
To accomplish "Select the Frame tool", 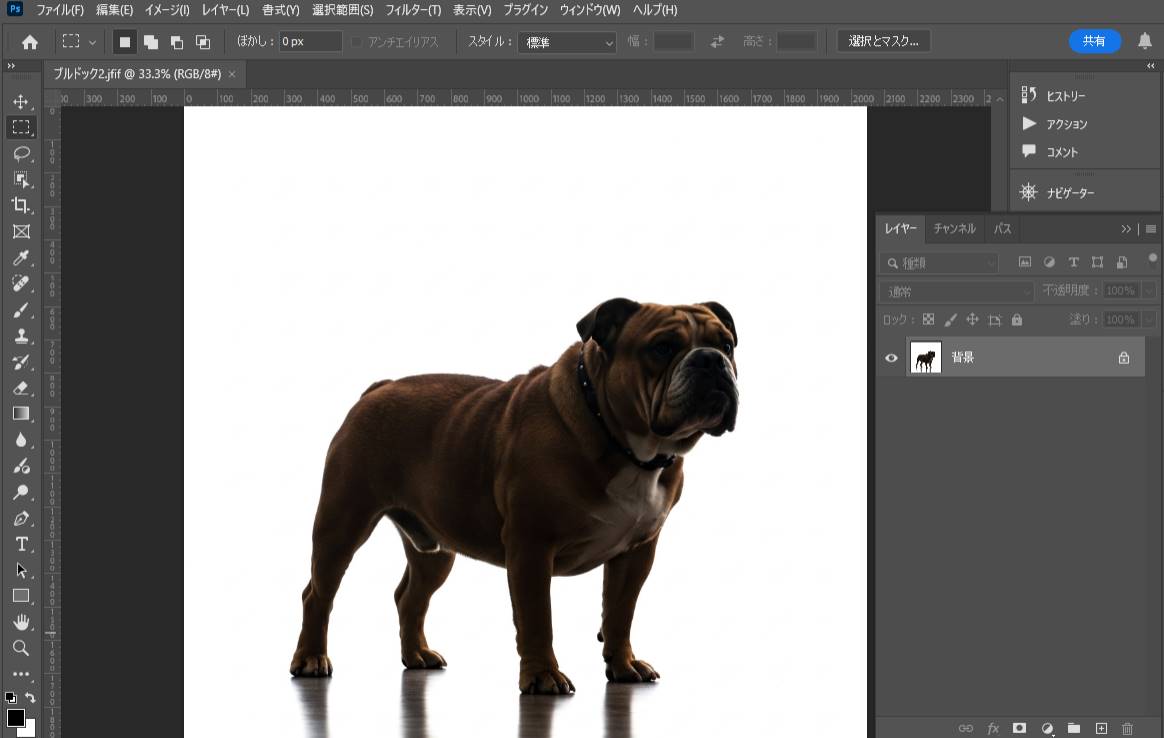I will pyautogui.click(x=21, y=232).
